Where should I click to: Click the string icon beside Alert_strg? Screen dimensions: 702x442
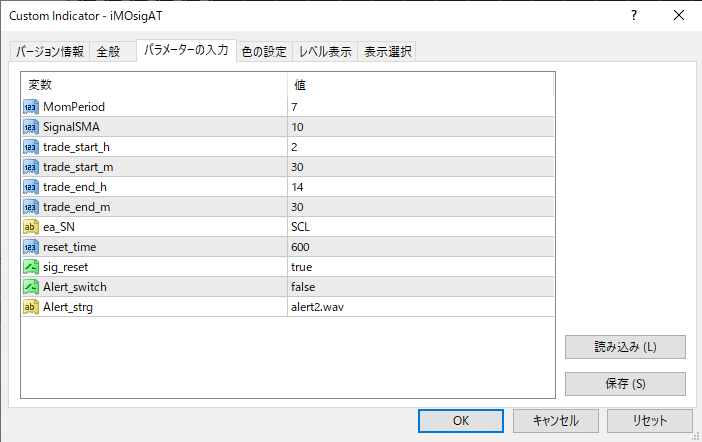tap(30, 307)
